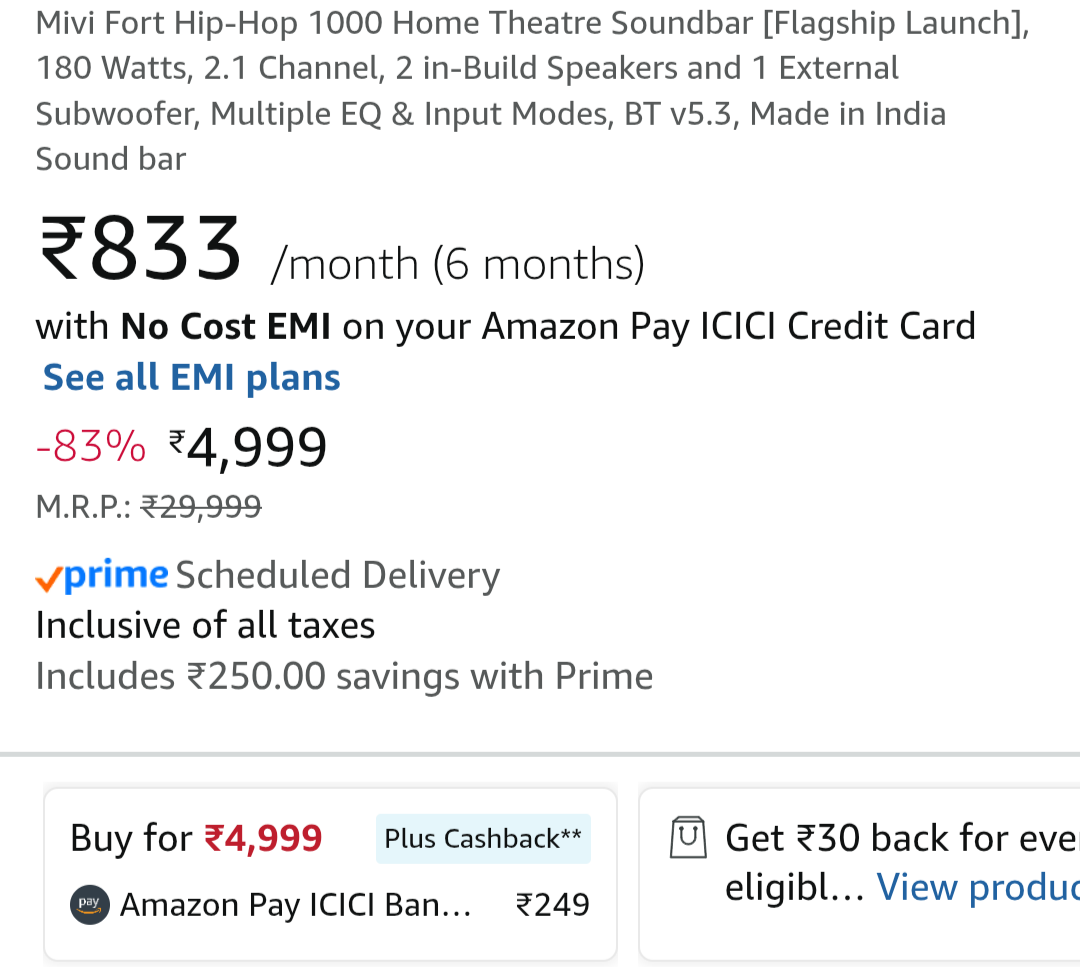The height and width of the screenshot is (969, 1080).
Task: Tap the Mivi Fort Hip-Hop 1000 product title
Action: tap(531, 90)
